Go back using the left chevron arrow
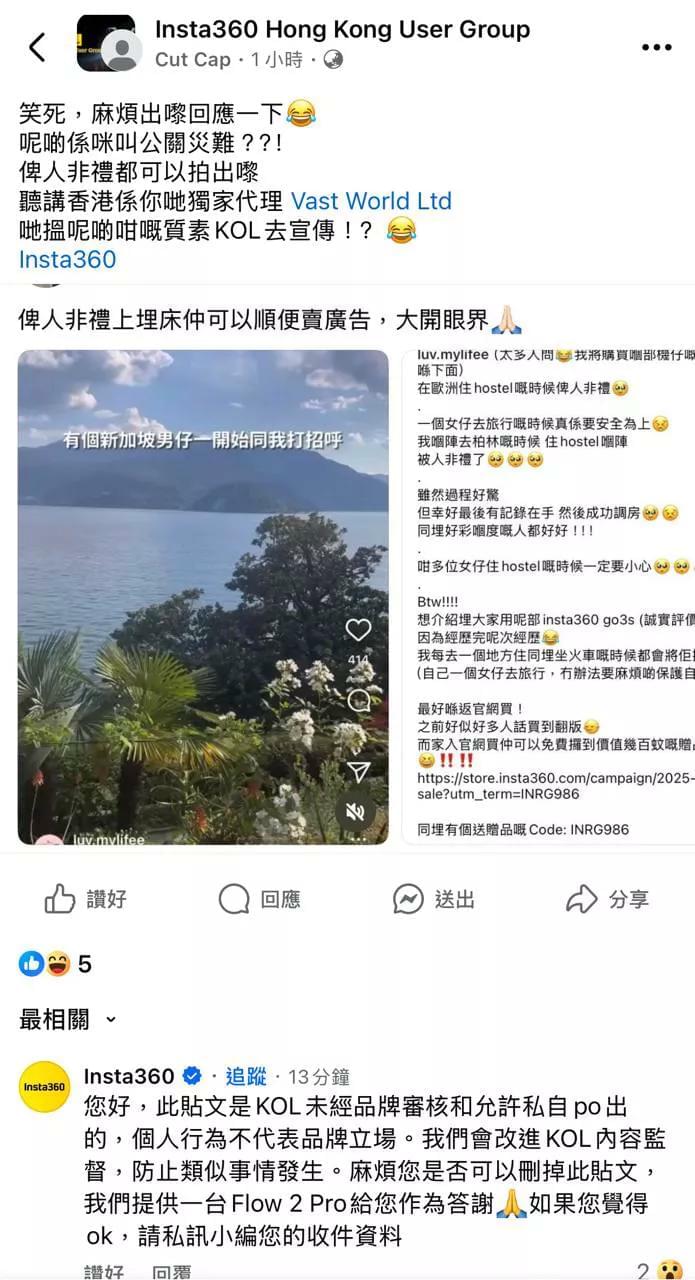This screenshot has width=695, height=1280. (x=37, y=46)
